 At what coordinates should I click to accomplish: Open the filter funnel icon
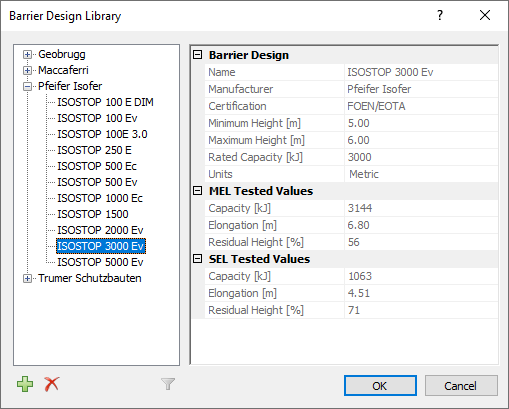[168, 384]
